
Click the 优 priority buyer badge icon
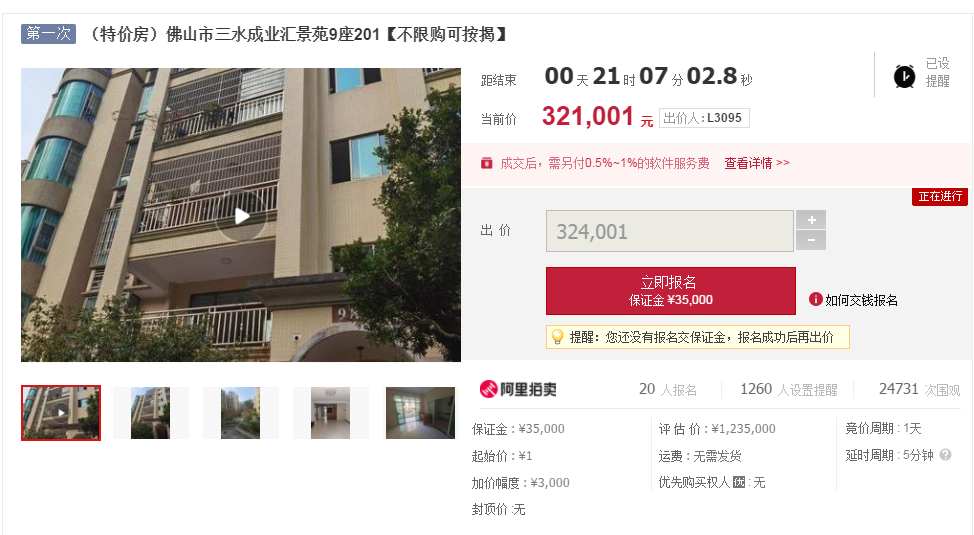coord(739,482)
